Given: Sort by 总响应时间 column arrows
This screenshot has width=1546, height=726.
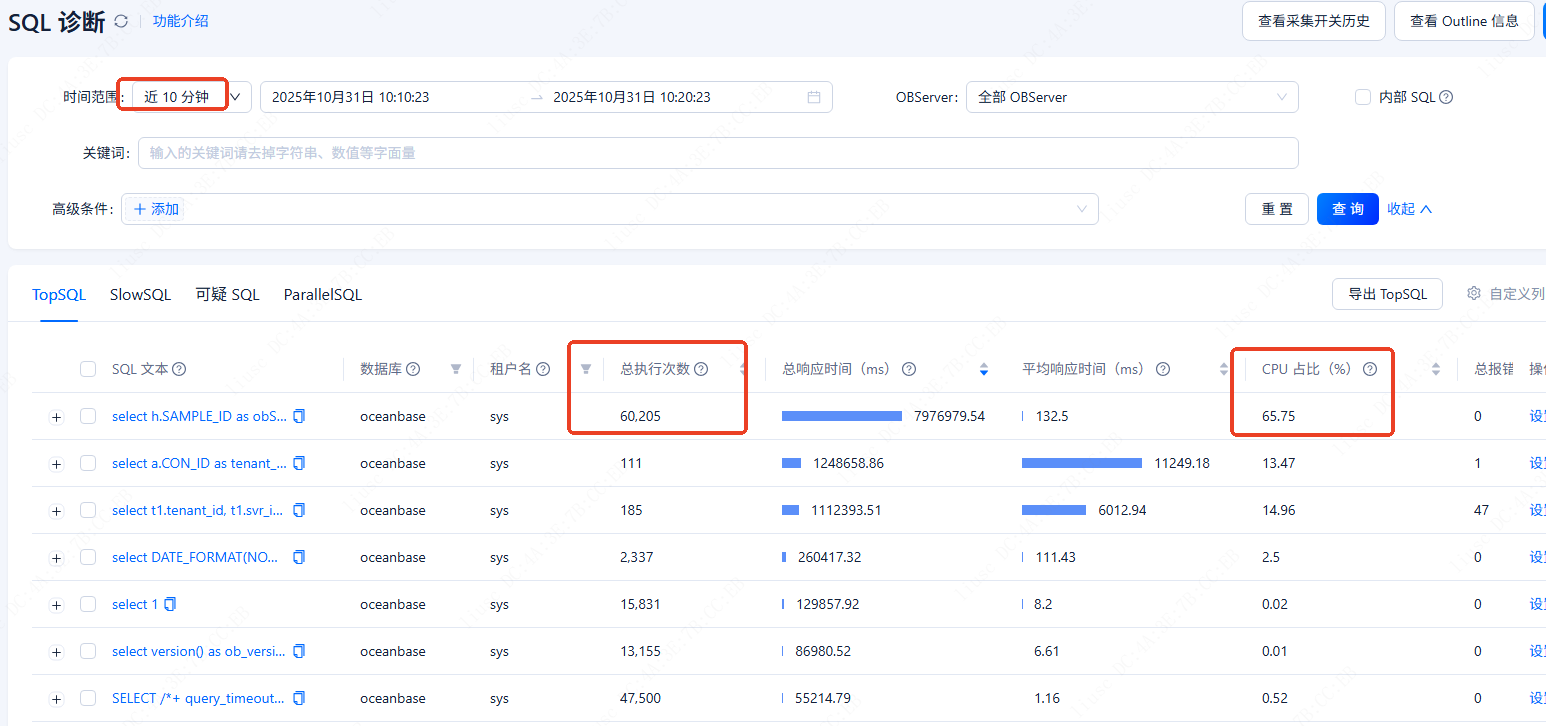Looking at the screenshot, I should [984, 369].
